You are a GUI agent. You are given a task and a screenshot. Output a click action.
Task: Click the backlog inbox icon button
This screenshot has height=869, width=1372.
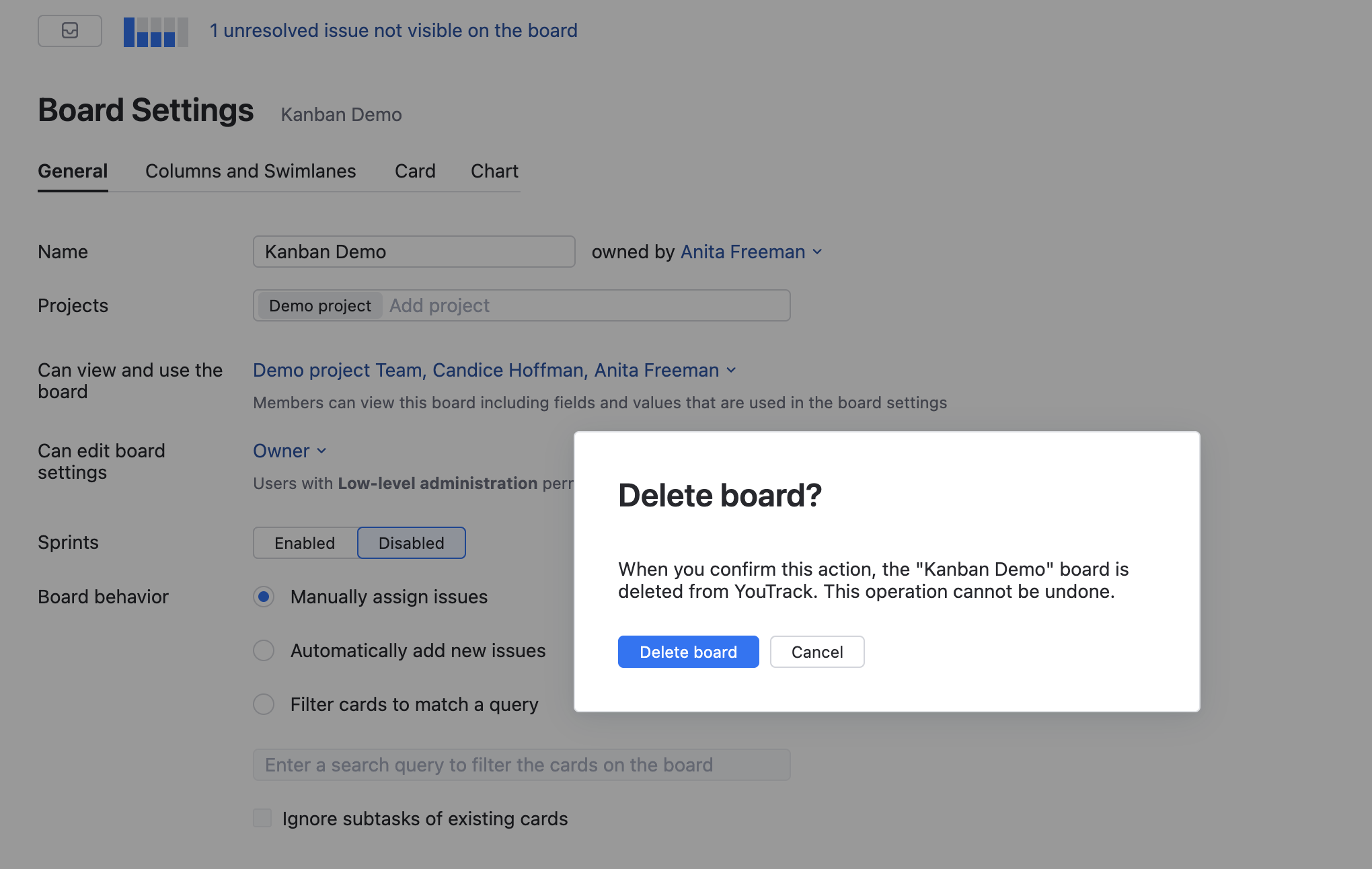[70, 31]
